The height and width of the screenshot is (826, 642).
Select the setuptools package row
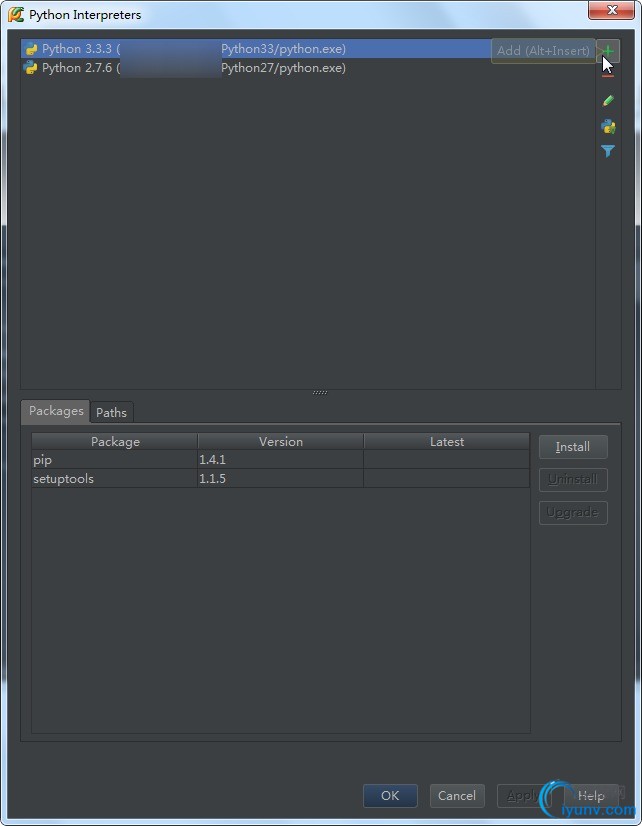281,478
